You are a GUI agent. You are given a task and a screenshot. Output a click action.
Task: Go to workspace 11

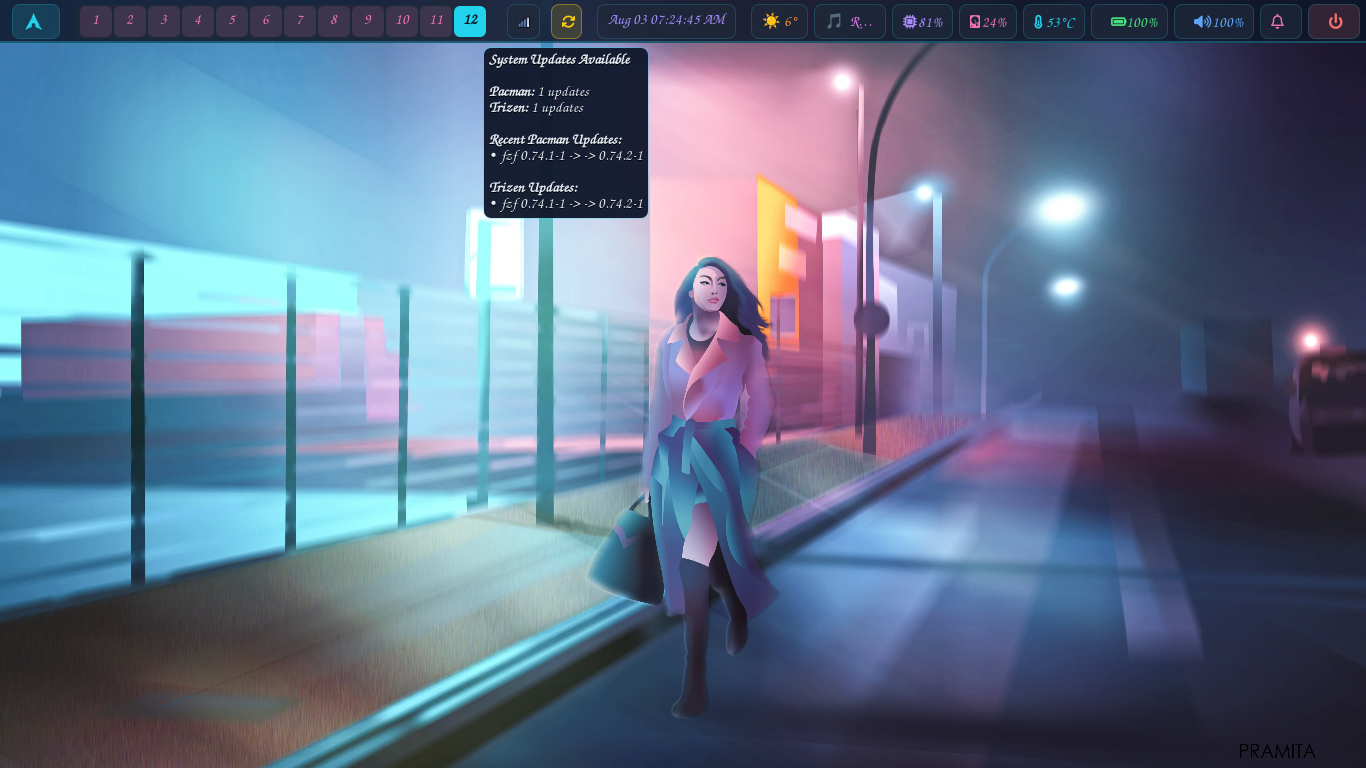436,21
